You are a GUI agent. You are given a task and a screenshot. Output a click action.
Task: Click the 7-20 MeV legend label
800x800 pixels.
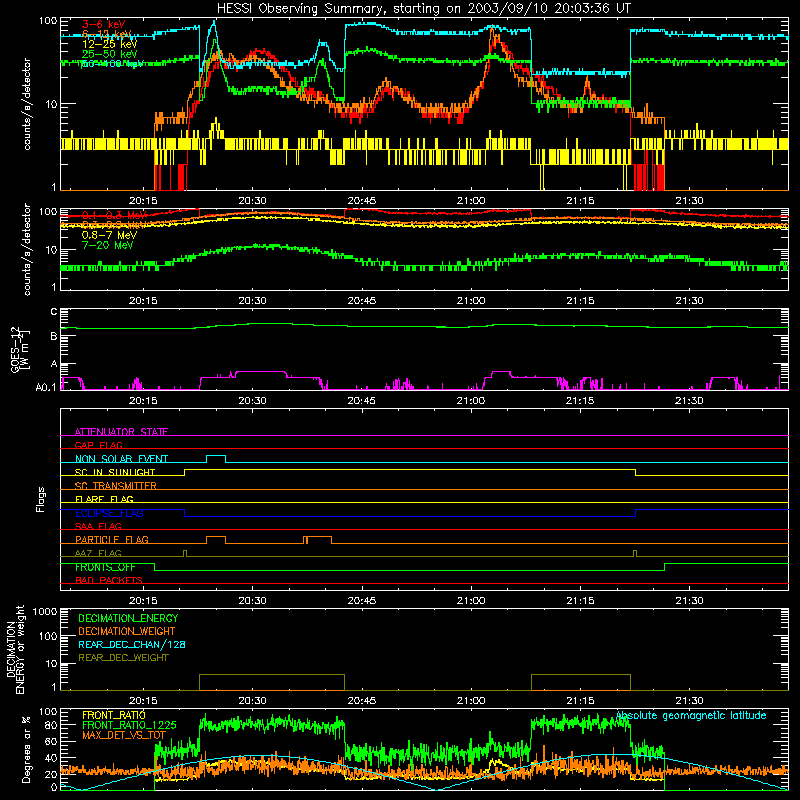[107, 245]
